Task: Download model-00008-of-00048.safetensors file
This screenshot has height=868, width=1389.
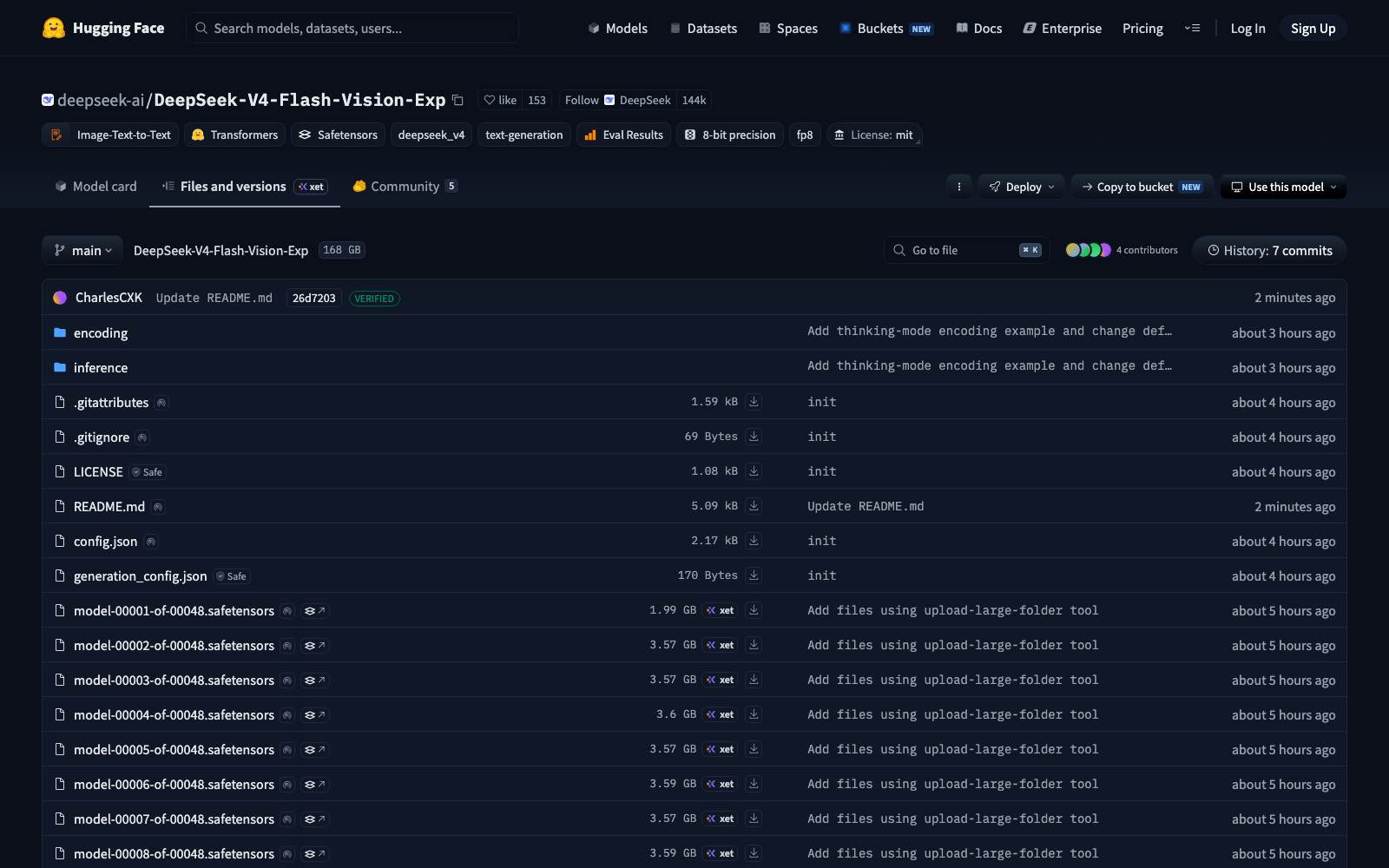Action: pyautogui.click(x=754, y=853)
